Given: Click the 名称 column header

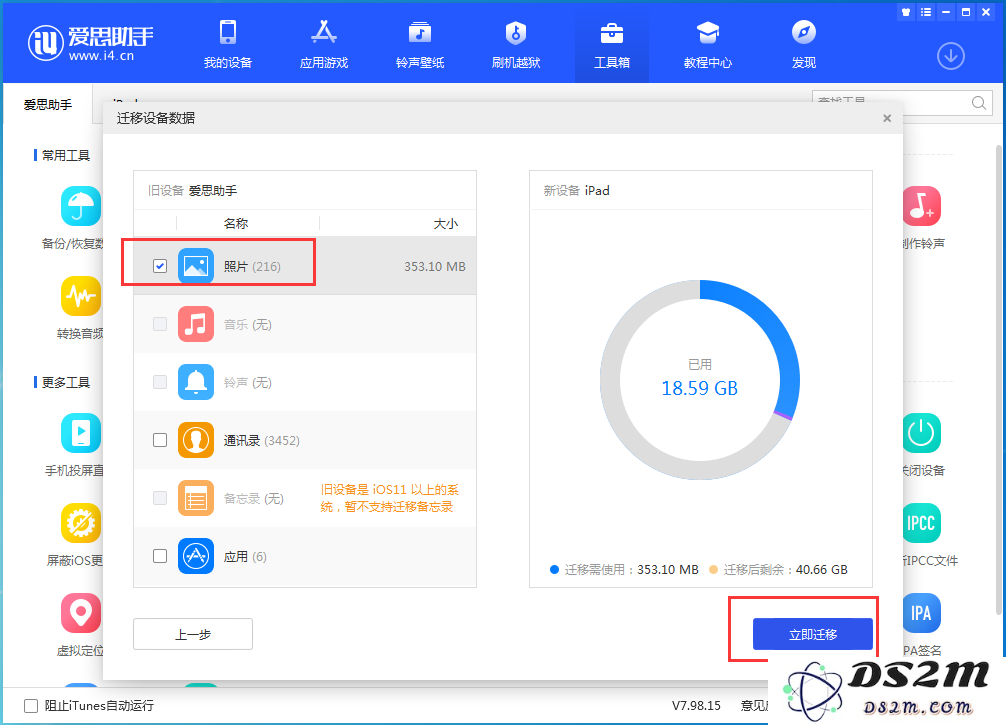Looking at the screenshot, I should point(235,223).
